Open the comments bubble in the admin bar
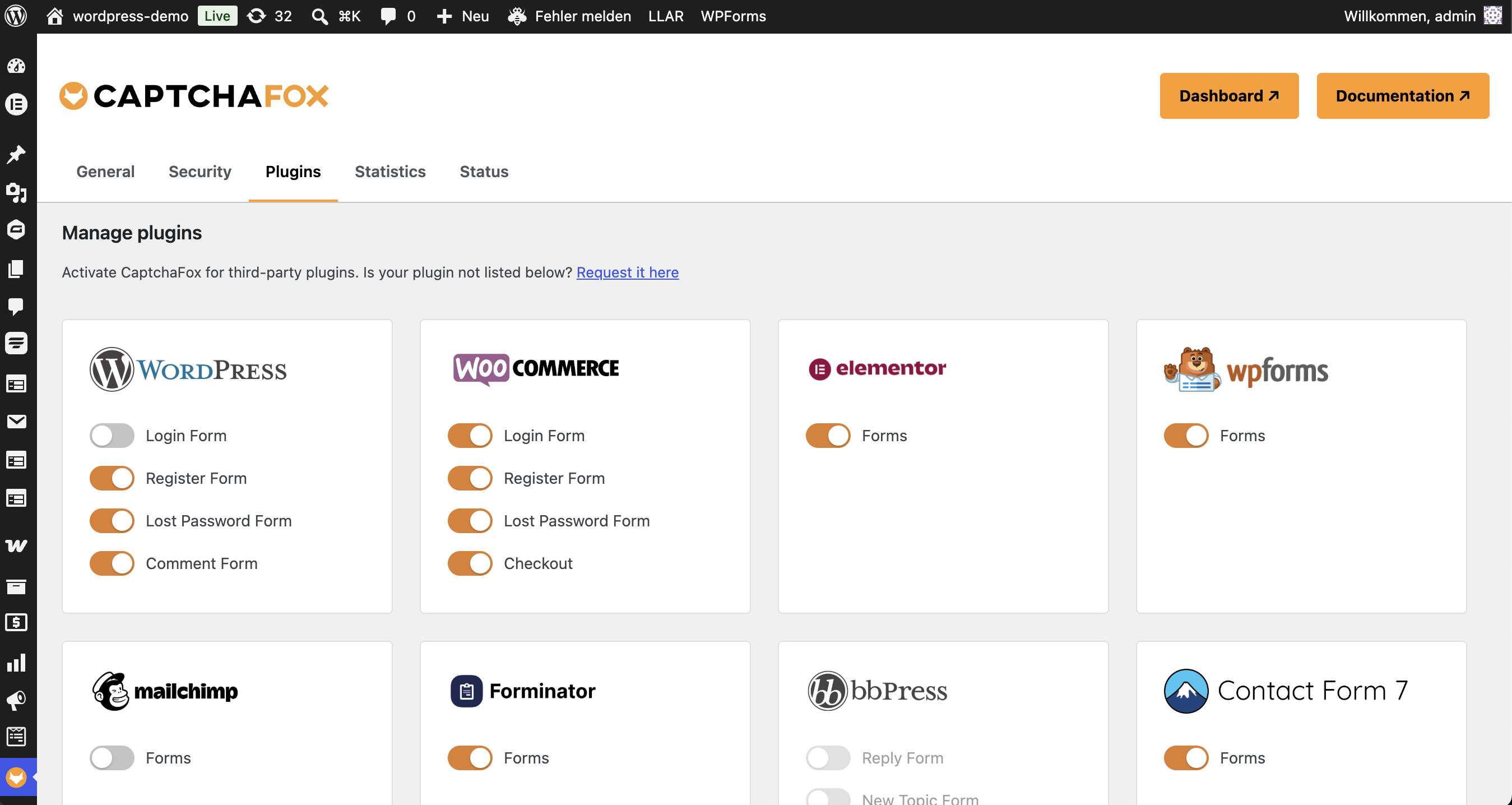 (388, 16)
